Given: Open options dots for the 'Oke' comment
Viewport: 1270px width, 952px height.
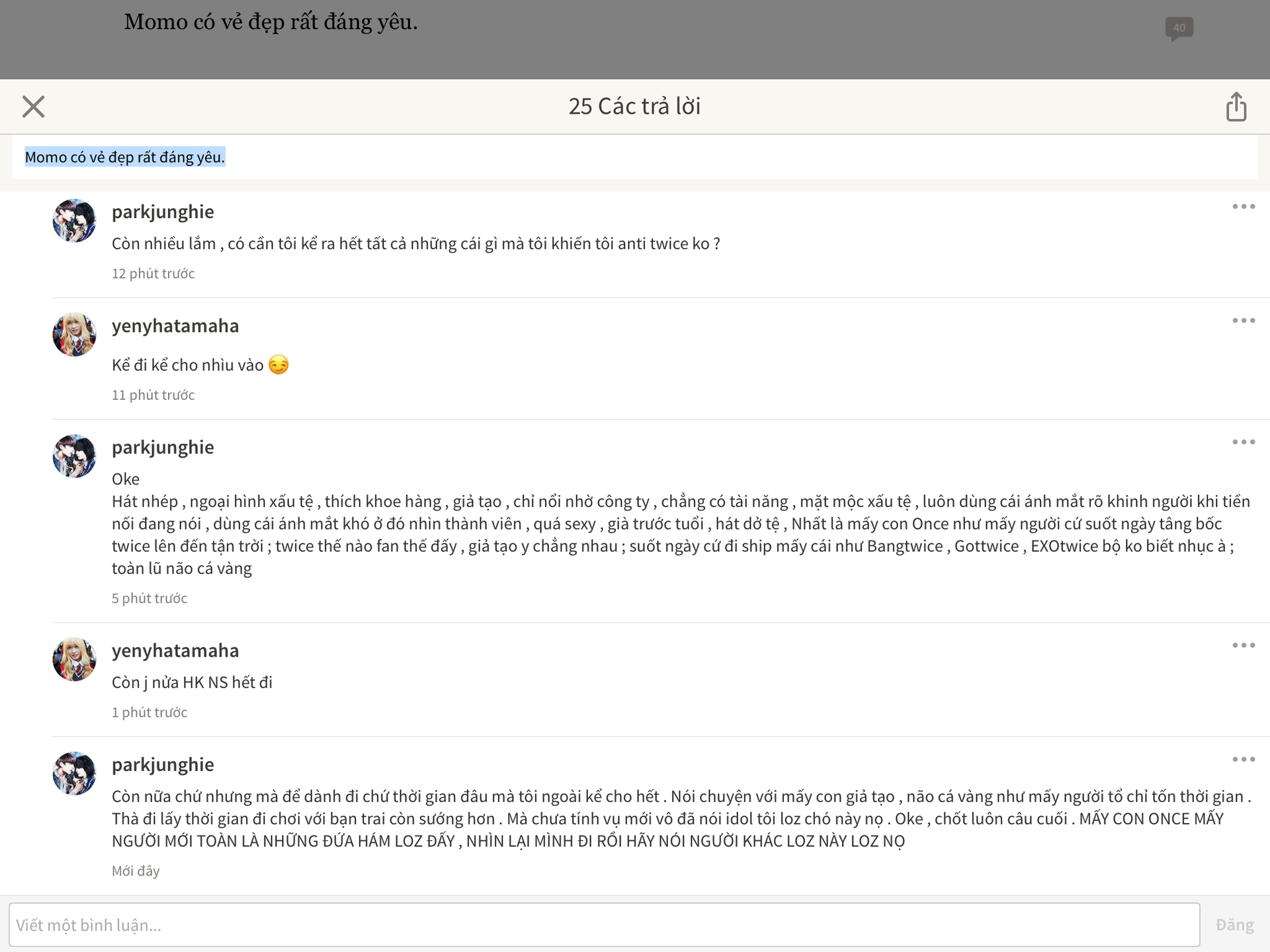Looking at the screenshot, I should tap(1244, 442).
